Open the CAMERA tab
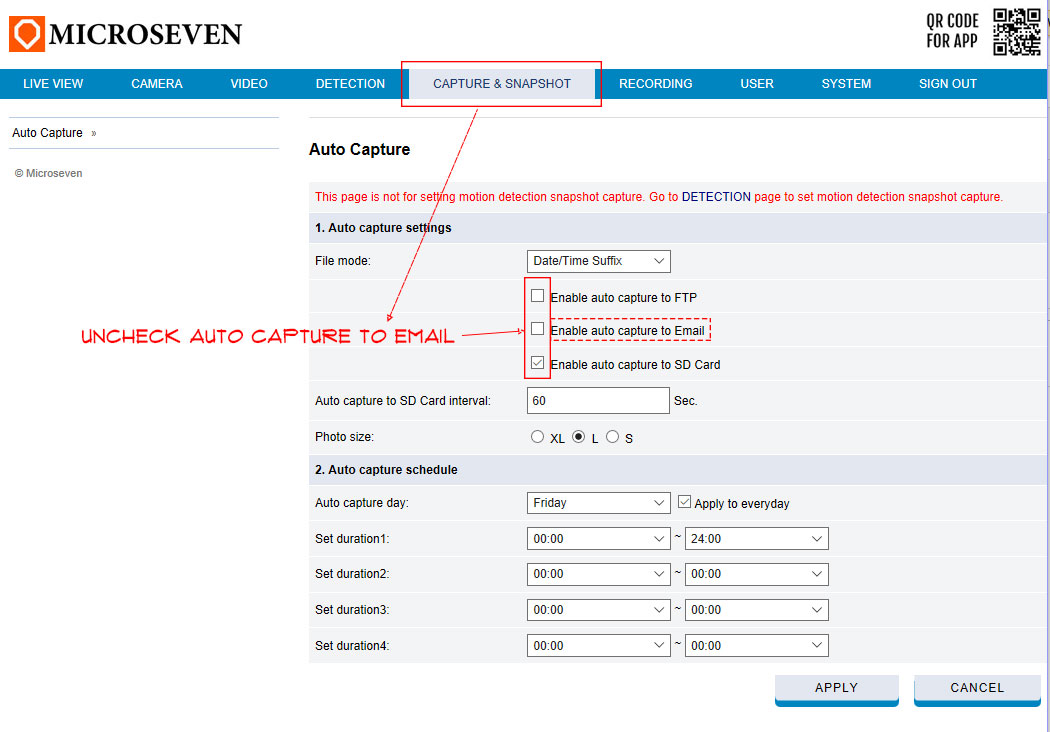This screenshot has width=1050, height=732. [x=157, y=84]
